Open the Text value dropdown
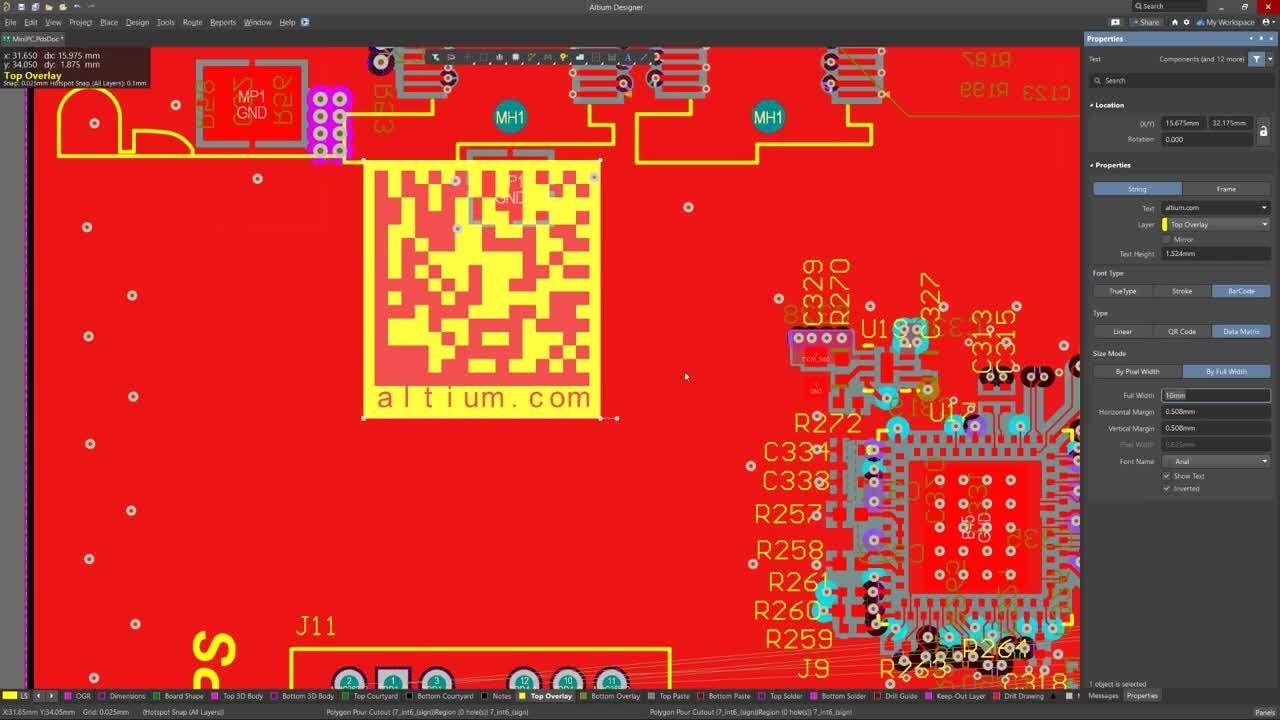 (1264, 208)
